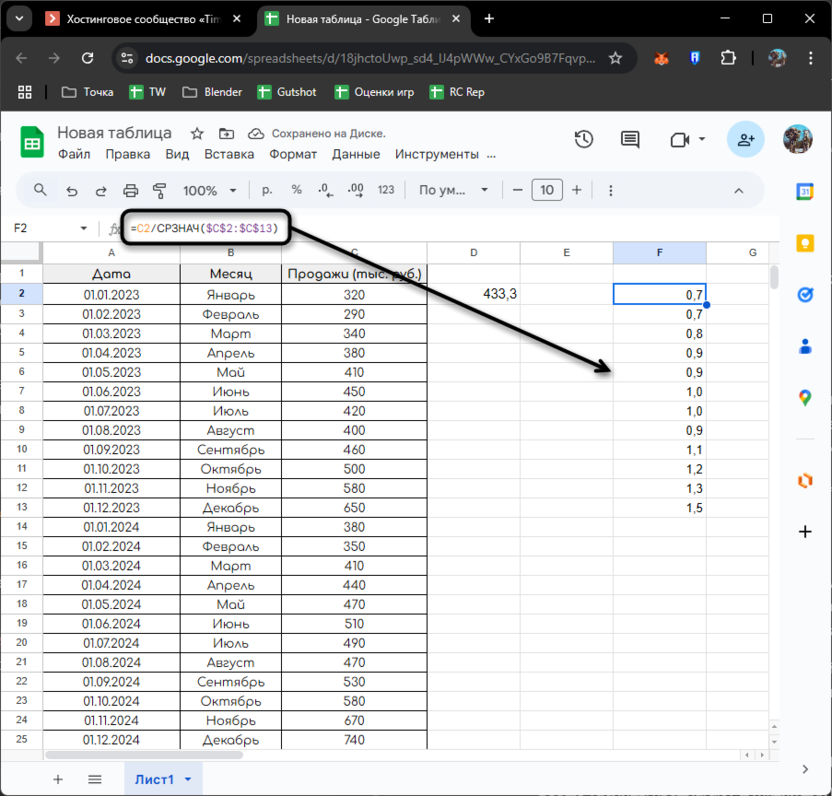Open the font dropdown По ум...
The image size is (832, 796).
point(455,190)
